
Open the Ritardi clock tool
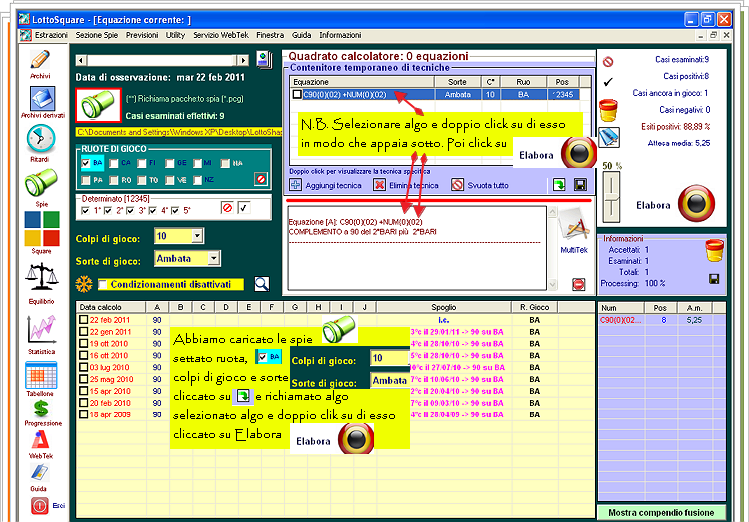point(41,139)
